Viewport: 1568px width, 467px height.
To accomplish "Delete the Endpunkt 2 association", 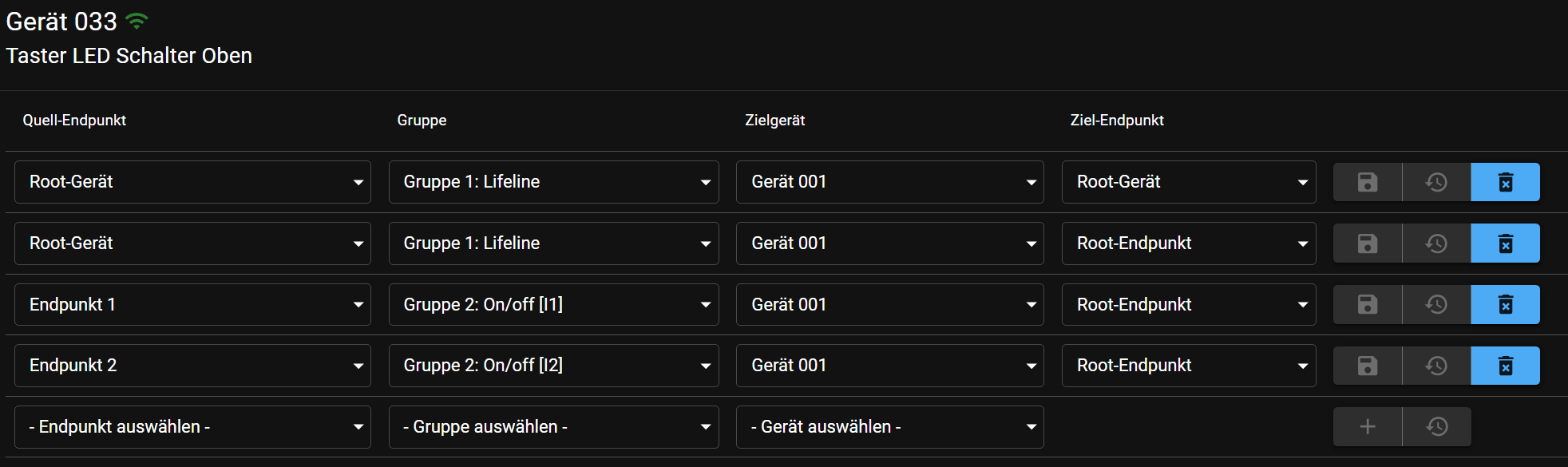I will coord(1505,366).
